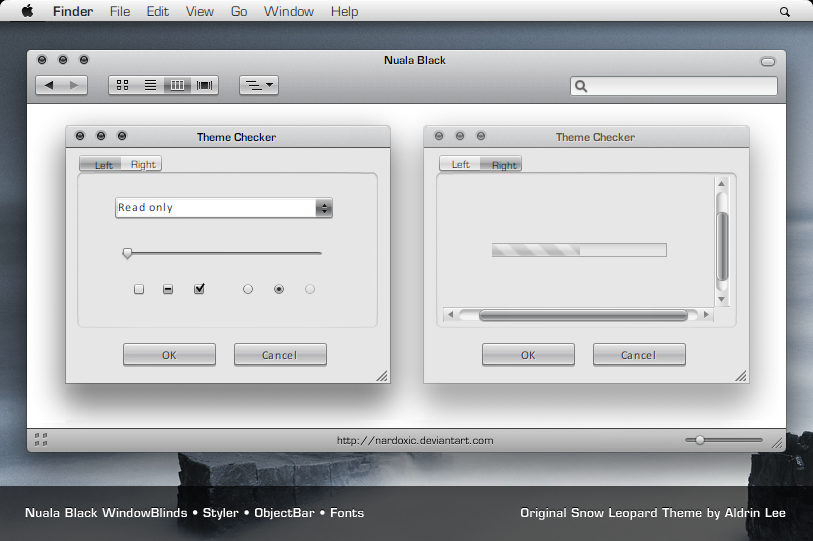
Task: Open Spotlight search in menu bar
Action: pos(784,11)
